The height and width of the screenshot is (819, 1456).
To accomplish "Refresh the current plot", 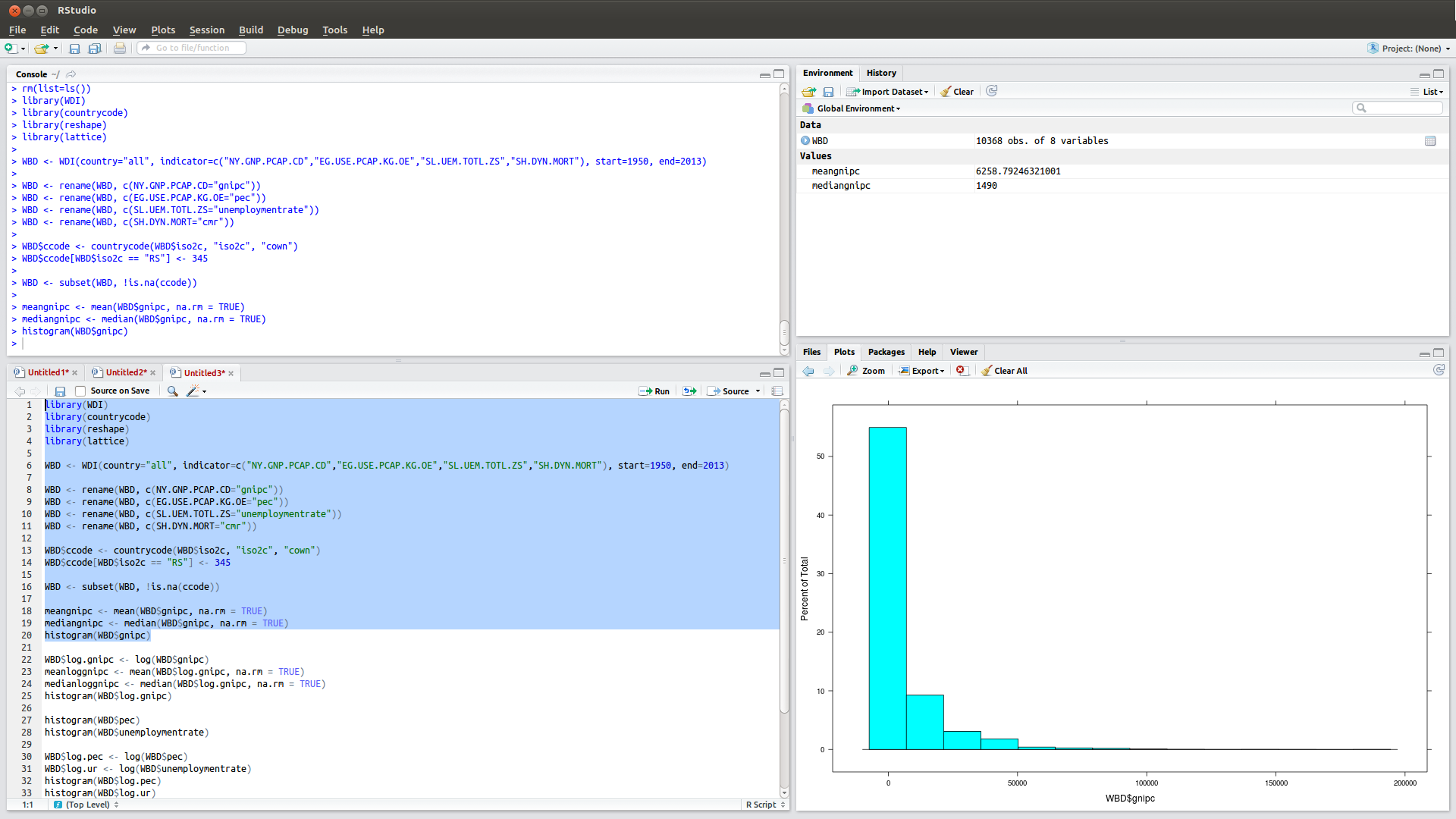I will 1439,370.
